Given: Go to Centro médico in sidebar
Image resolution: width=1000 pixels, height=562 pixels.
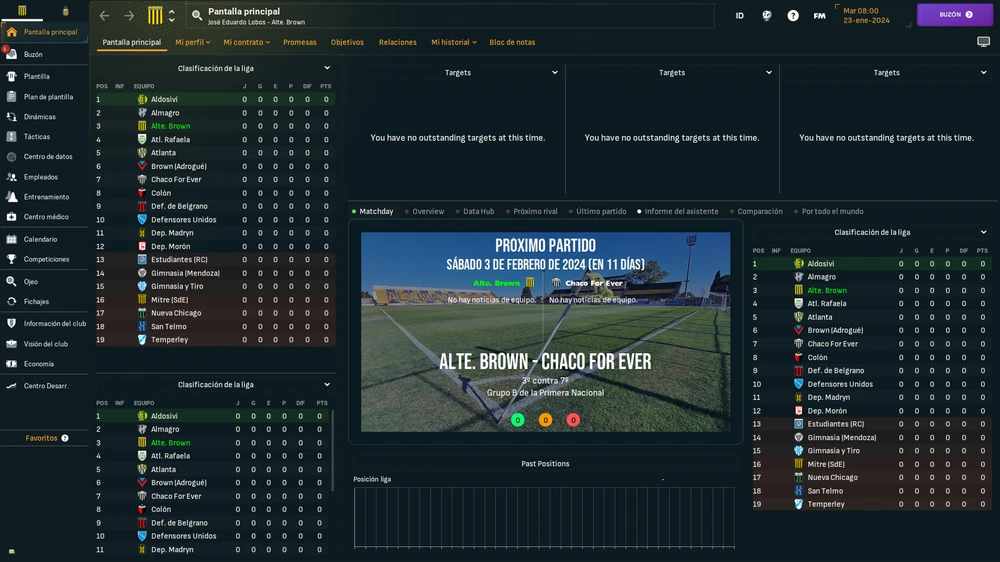Looking at the screenshot, I should 46,217.
